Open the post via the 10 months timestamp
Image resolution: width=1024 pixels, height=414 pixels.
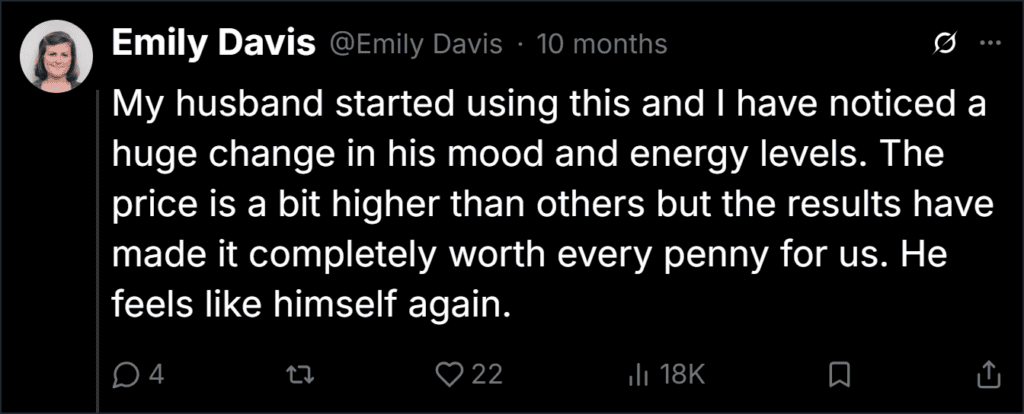(601, 44)
